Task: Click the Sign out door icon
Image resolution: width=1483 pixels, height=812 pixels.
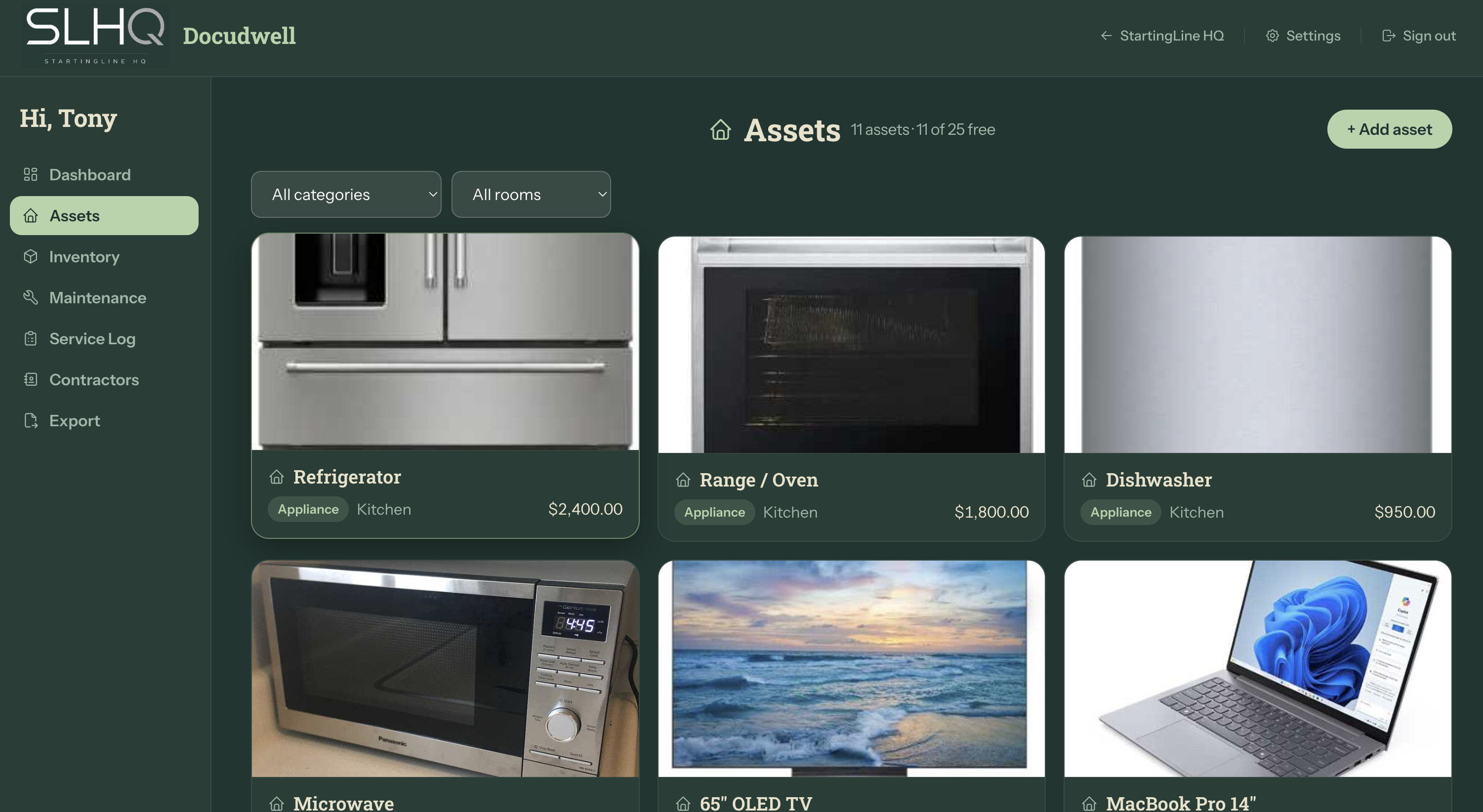Action: (1389, 36)
